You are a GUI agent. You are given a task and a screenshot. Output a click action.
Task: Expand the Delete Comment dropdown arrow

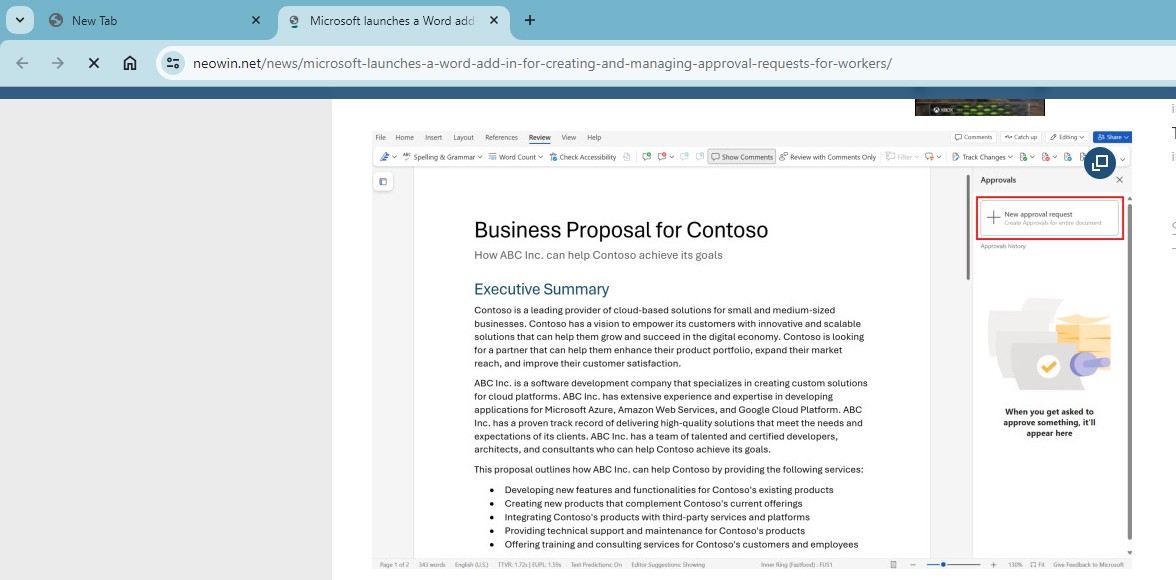click(671, 157)
